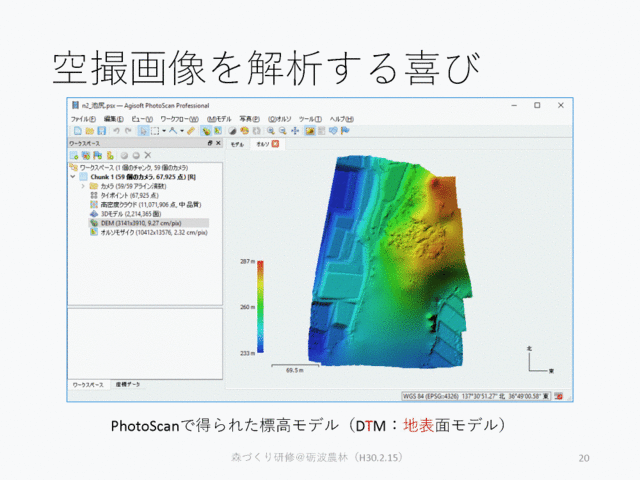
Task: Zoom in on the Ortho view
Action: pyautogui.click(x=271, y=131)
